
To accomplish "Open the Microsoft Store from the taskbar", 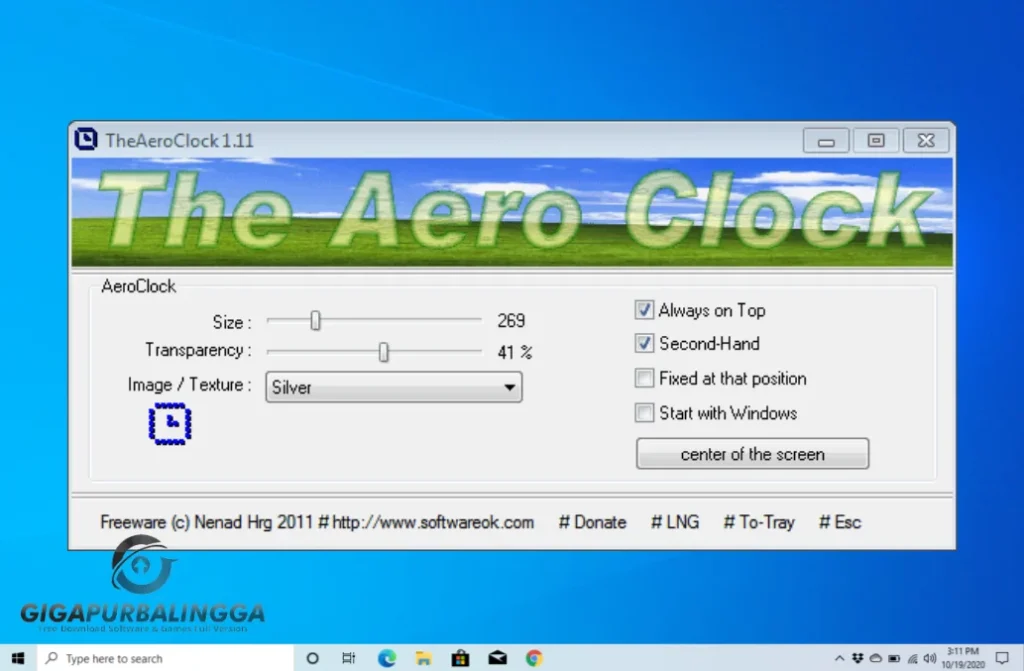I will [x=460, y=658].
